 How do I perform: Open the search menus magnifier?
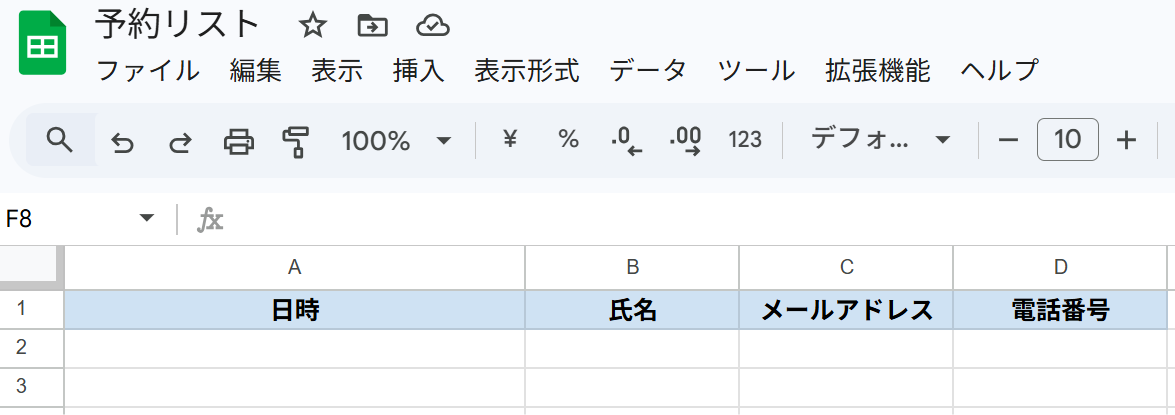click(60, 140)
